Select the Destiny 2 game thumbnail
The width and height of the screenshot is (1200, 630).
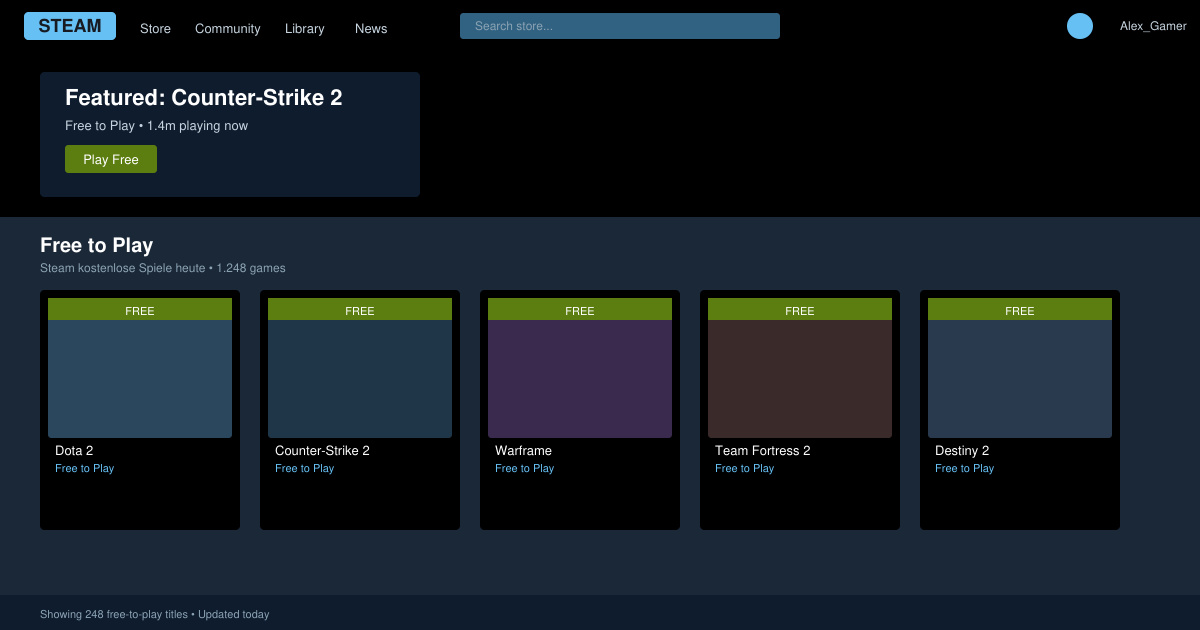click(x=1020, y=379)
